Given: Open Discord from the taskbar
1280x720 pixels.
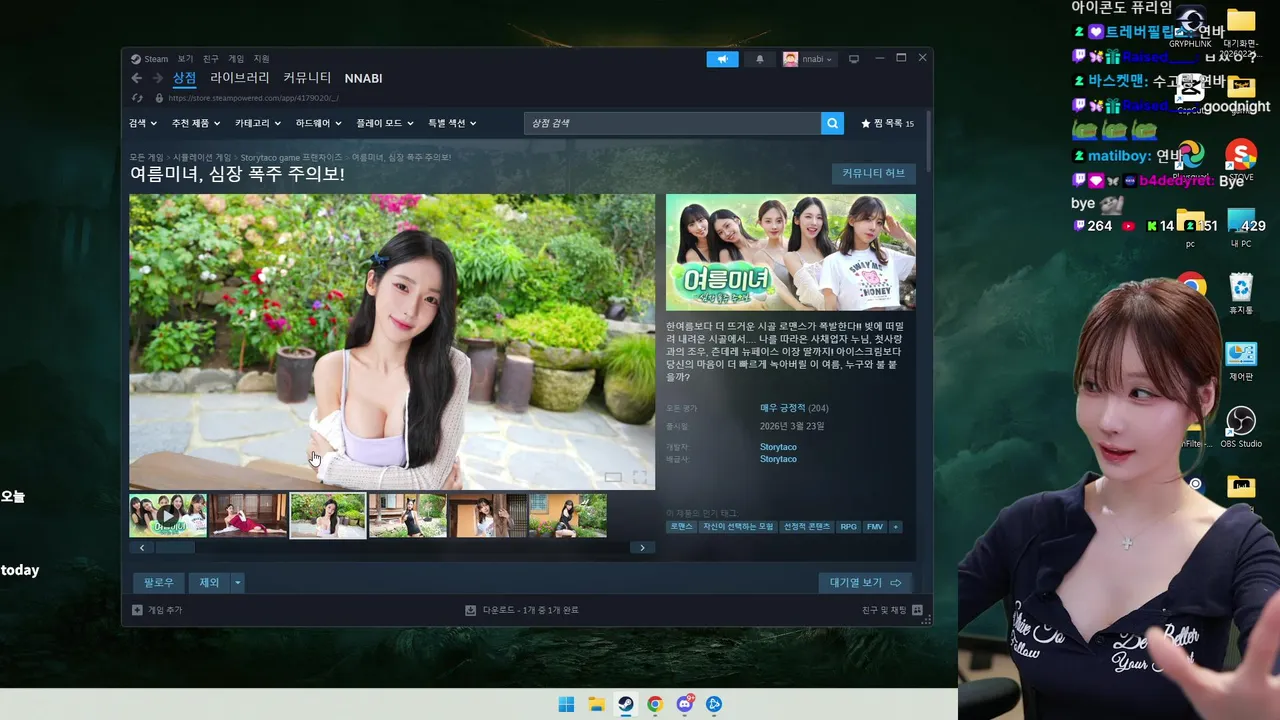Looking at the screenshot, I should pos(684,704).
